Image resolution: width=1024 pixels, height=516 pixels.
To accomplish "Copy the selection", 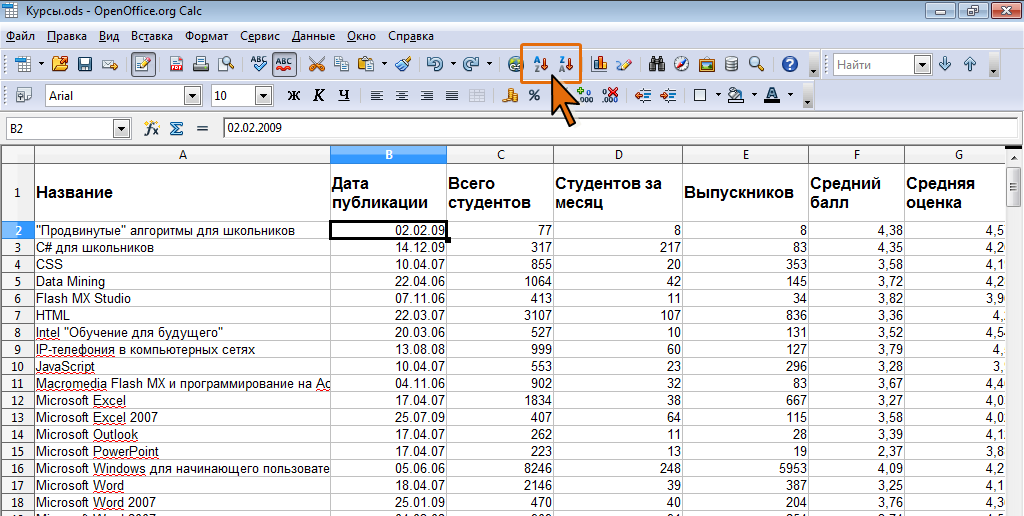I will pos(342,64).
